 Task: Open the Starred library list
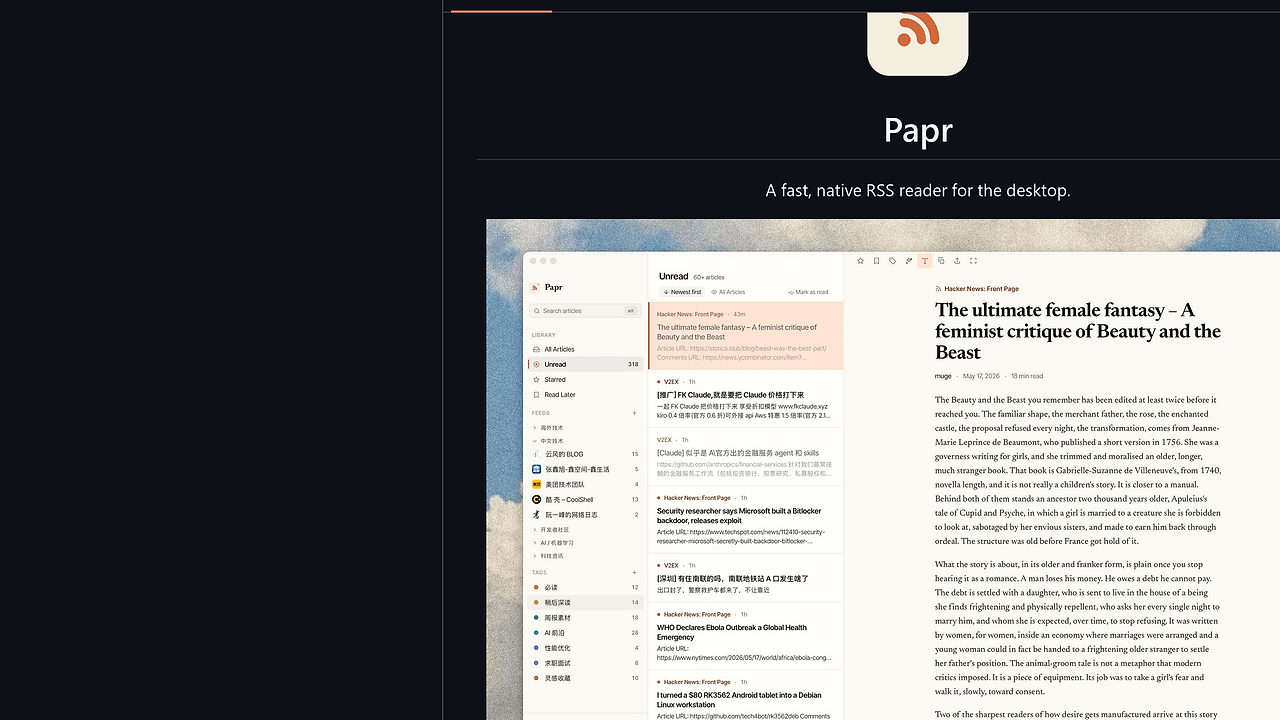585,380
